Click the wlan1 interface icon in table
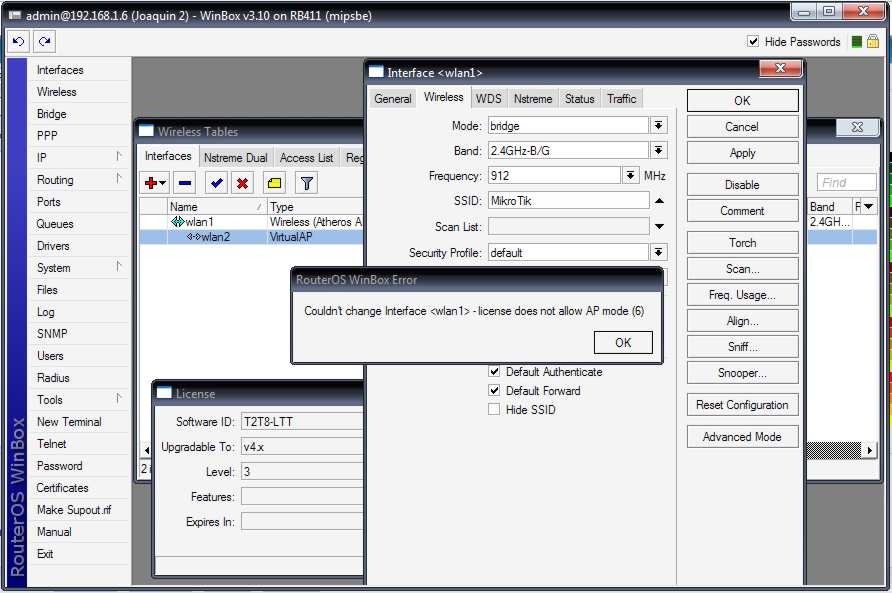 pos(177,221)
